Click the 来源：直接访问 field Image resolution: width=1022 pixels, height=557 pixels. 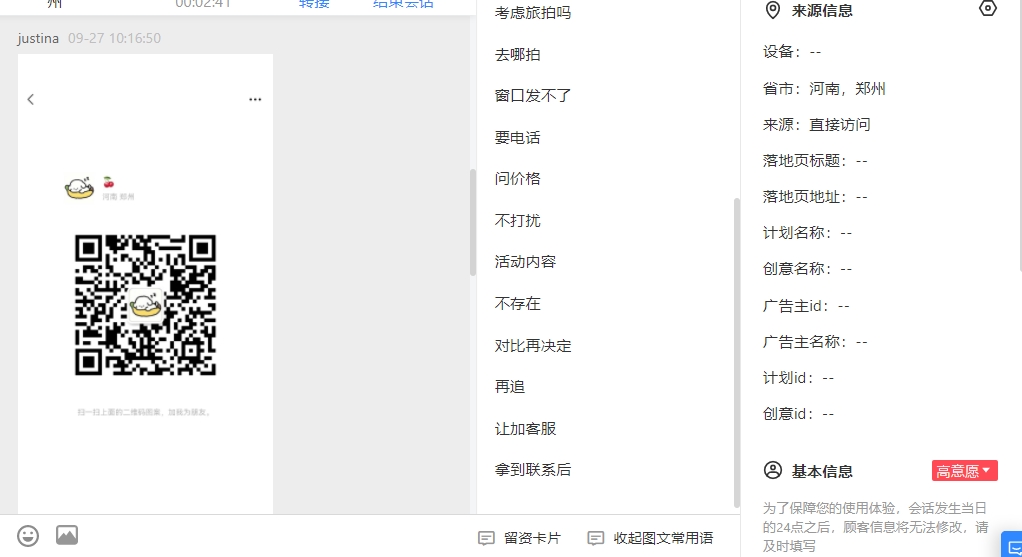click(817, 124)
